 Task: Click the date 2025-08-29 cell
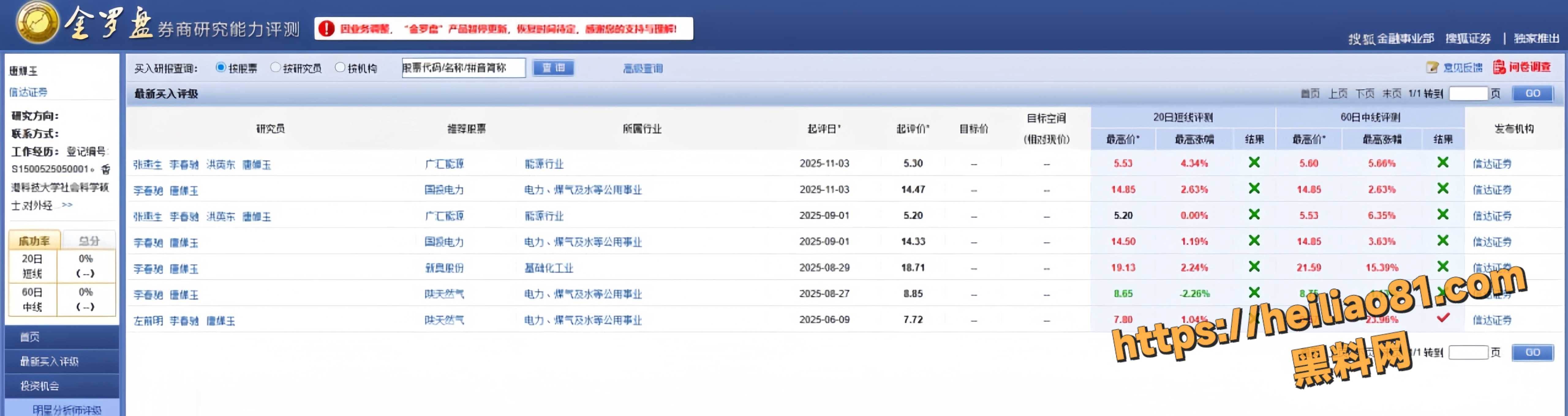point(824,268)
